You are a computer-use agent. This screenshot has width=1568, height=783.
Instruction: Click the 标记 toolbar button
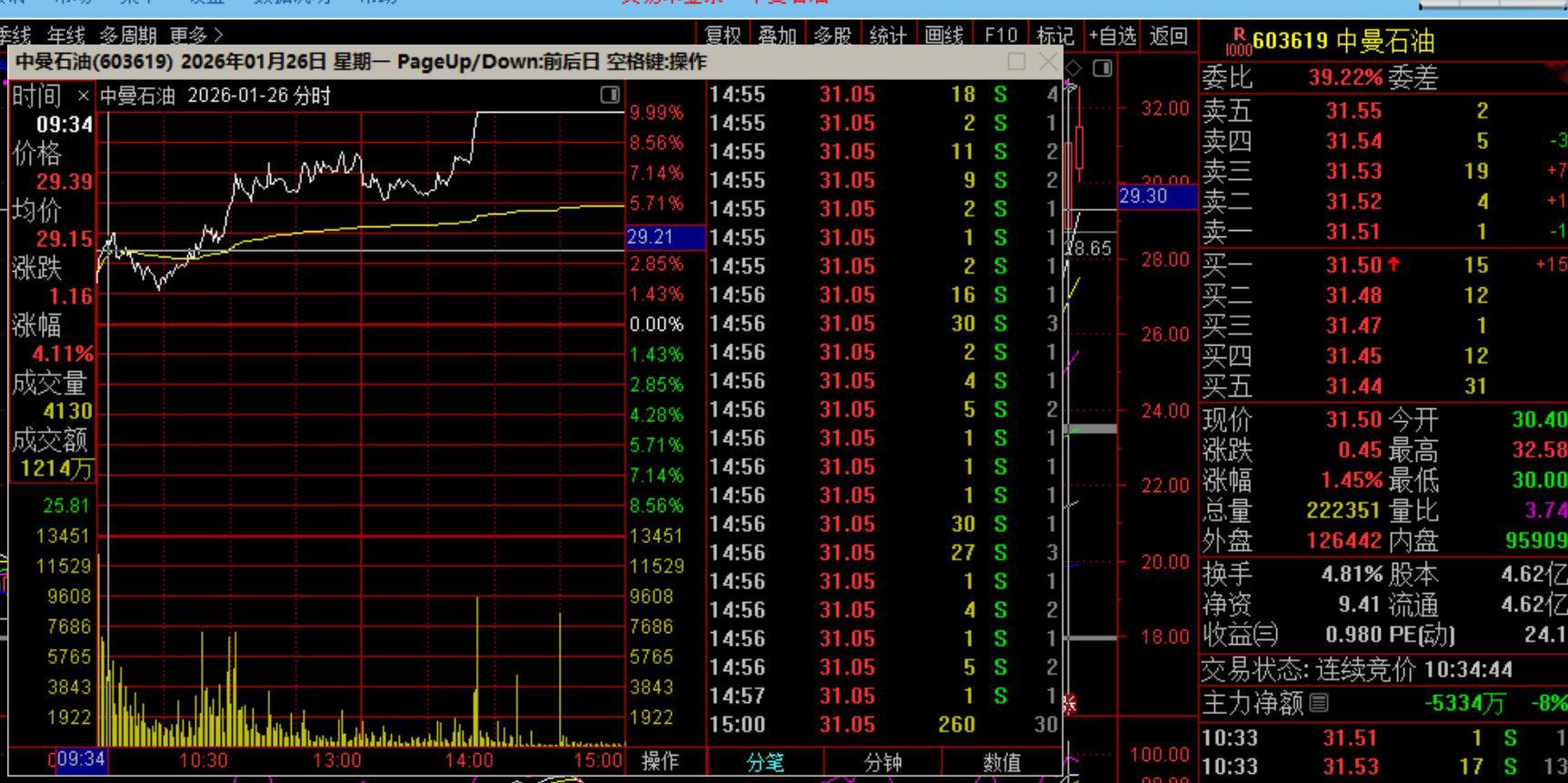1055,35
